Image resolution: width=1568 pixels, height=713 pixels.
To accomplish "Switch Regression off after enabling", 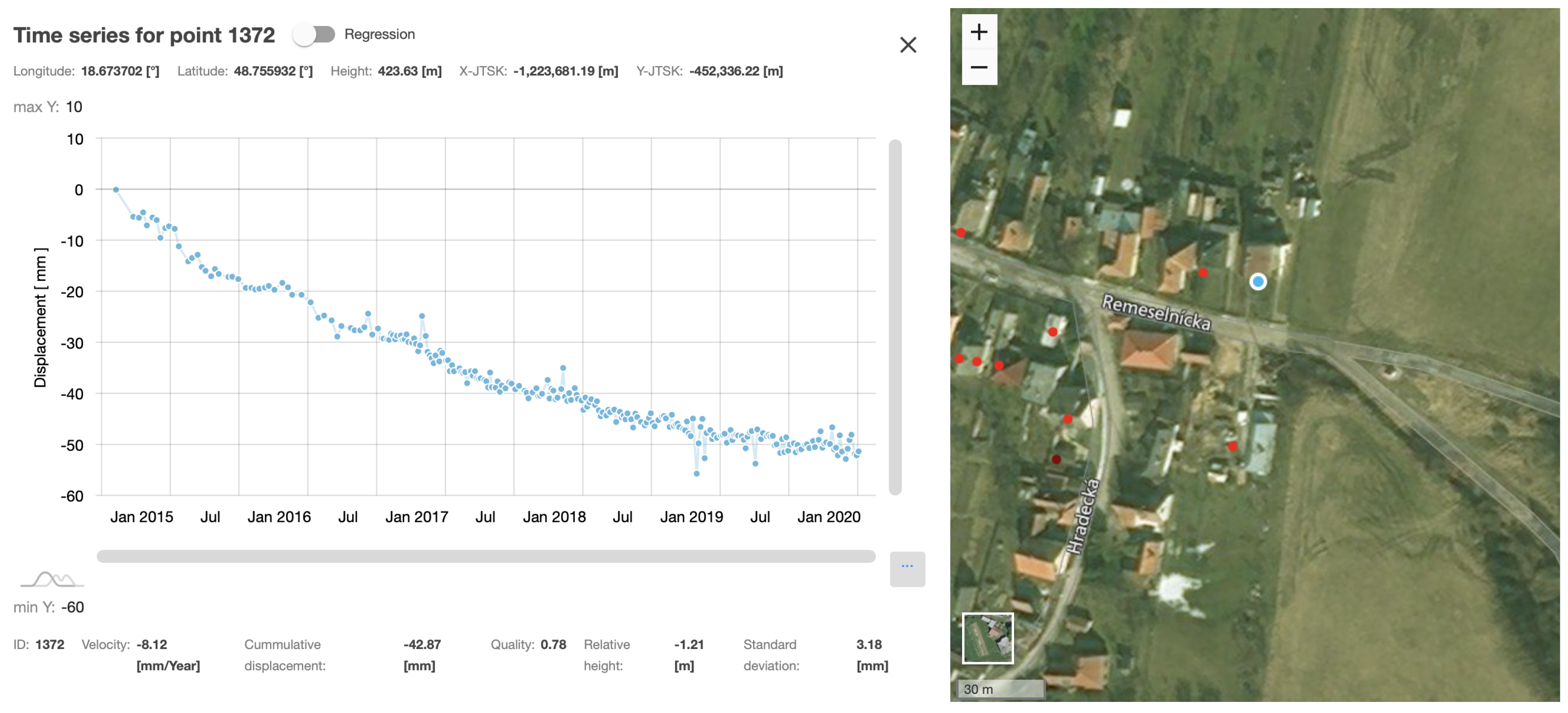I will coord(314,35).
